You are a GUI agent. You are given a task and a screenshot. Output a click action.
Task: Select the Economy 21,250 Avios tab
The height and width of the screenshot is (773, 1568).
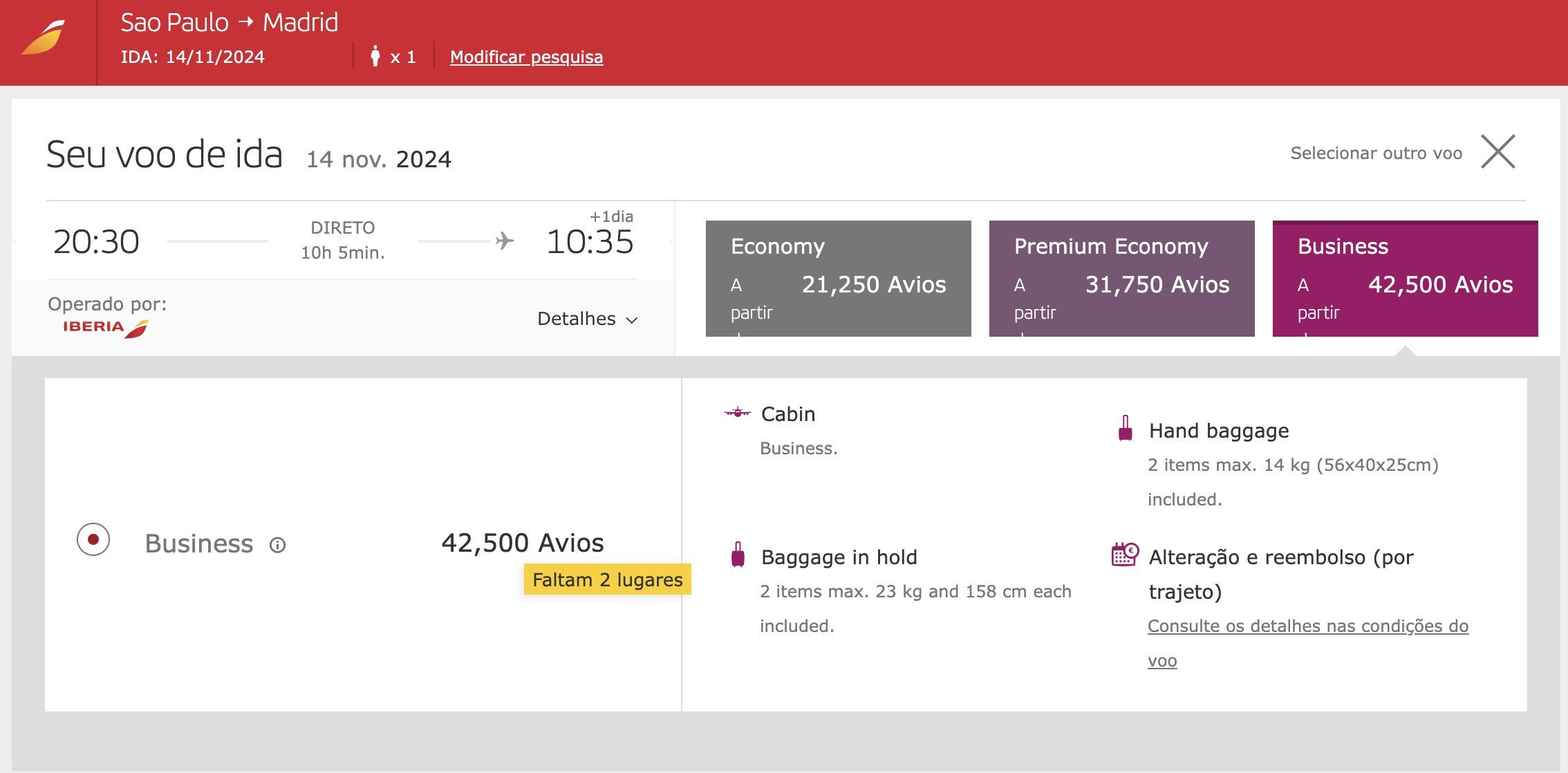click(838, 279)
